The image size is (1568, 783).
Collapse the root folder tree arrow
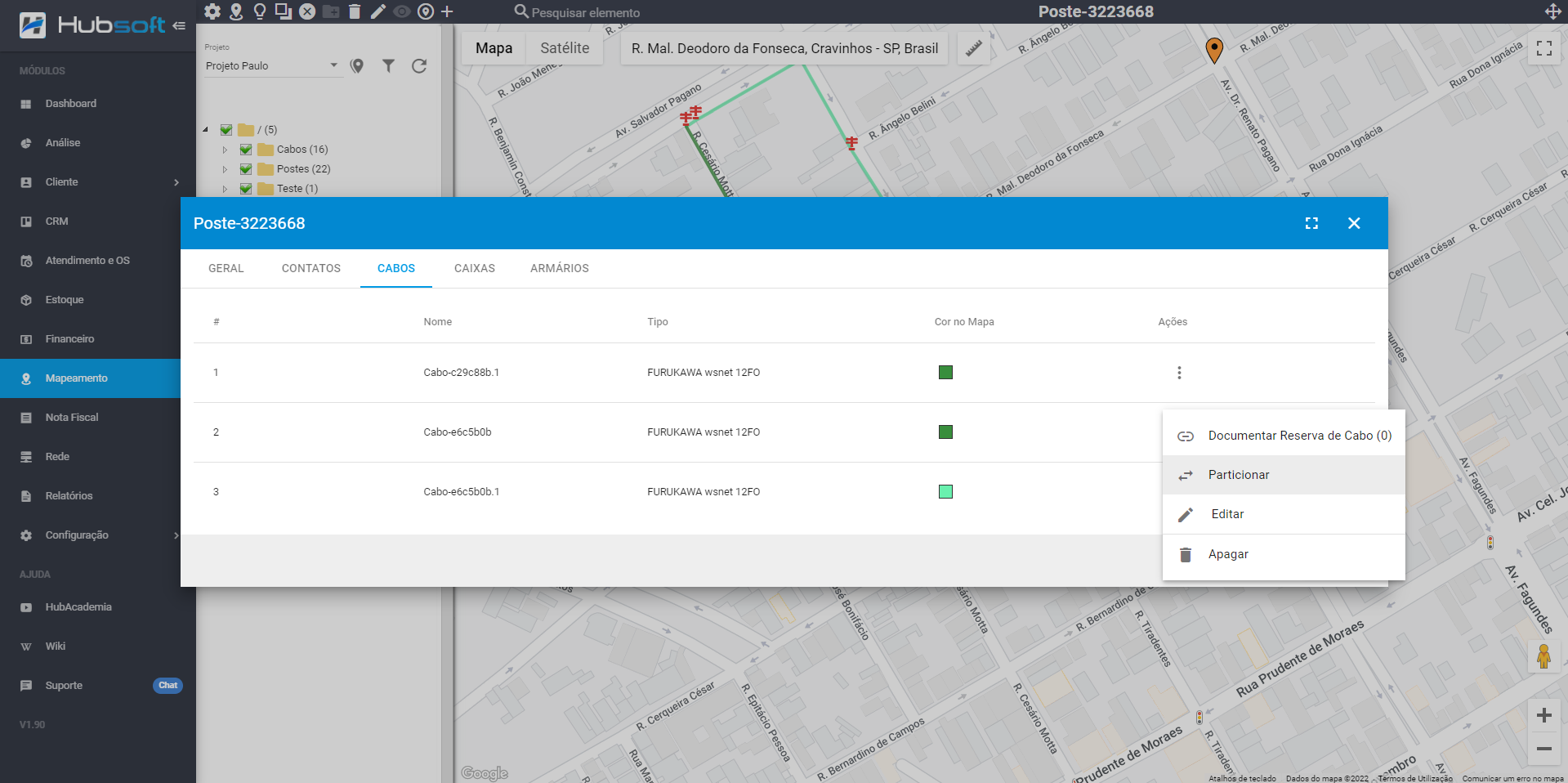point(205,130)
